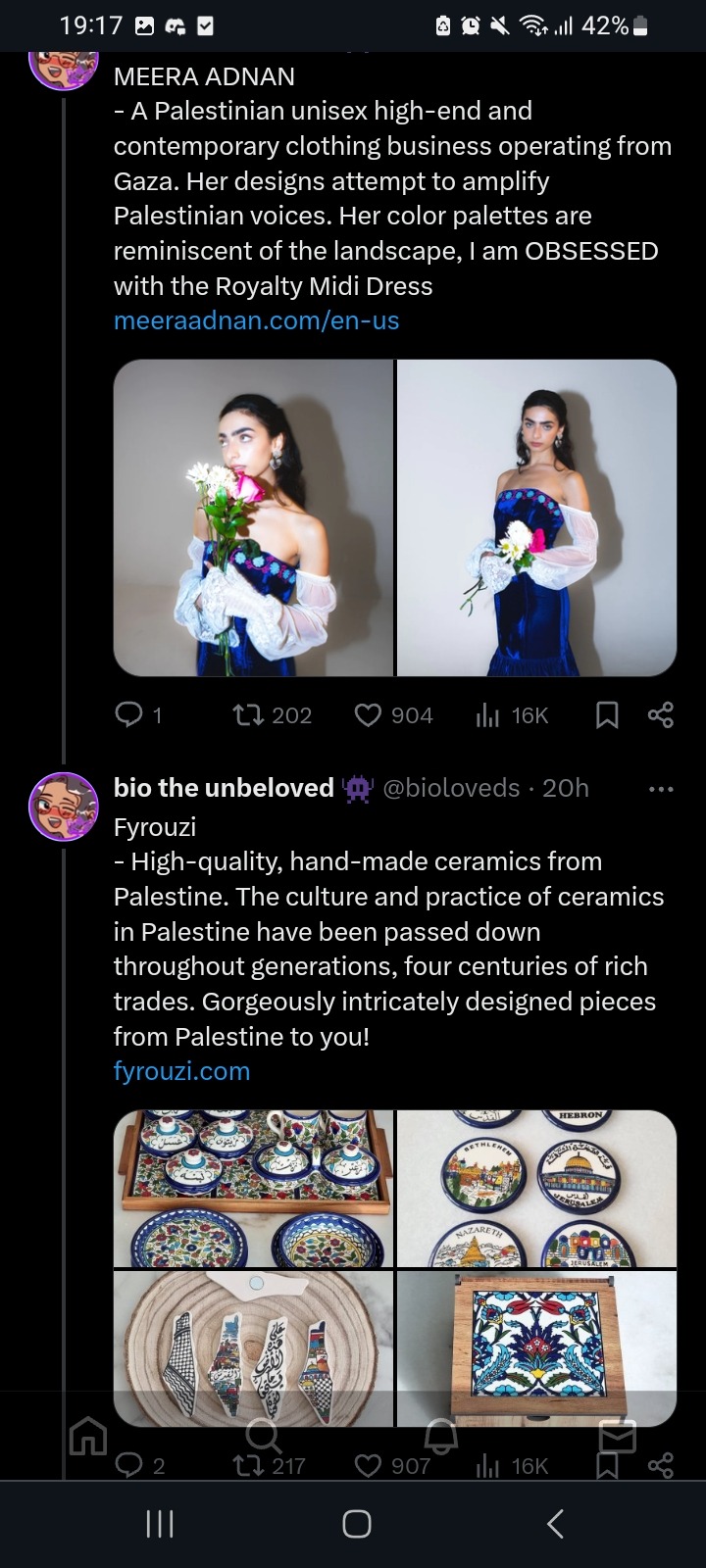Bookmark the Meera Adnan tweet
This screenshot has width=706, height=1568.
(607, 715)
